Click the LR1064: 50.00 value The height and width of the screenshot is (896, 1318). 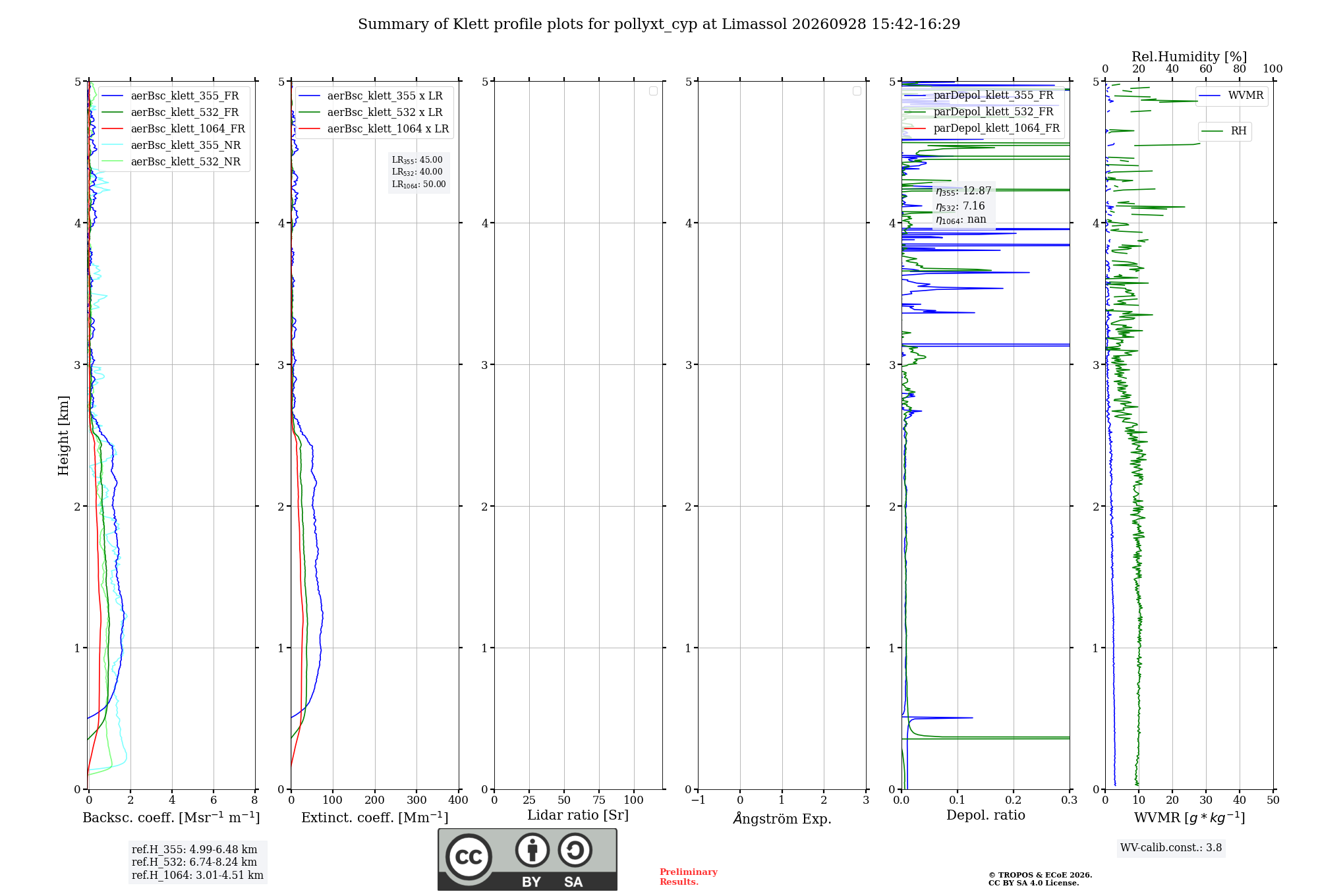click(x=419, y=184)
